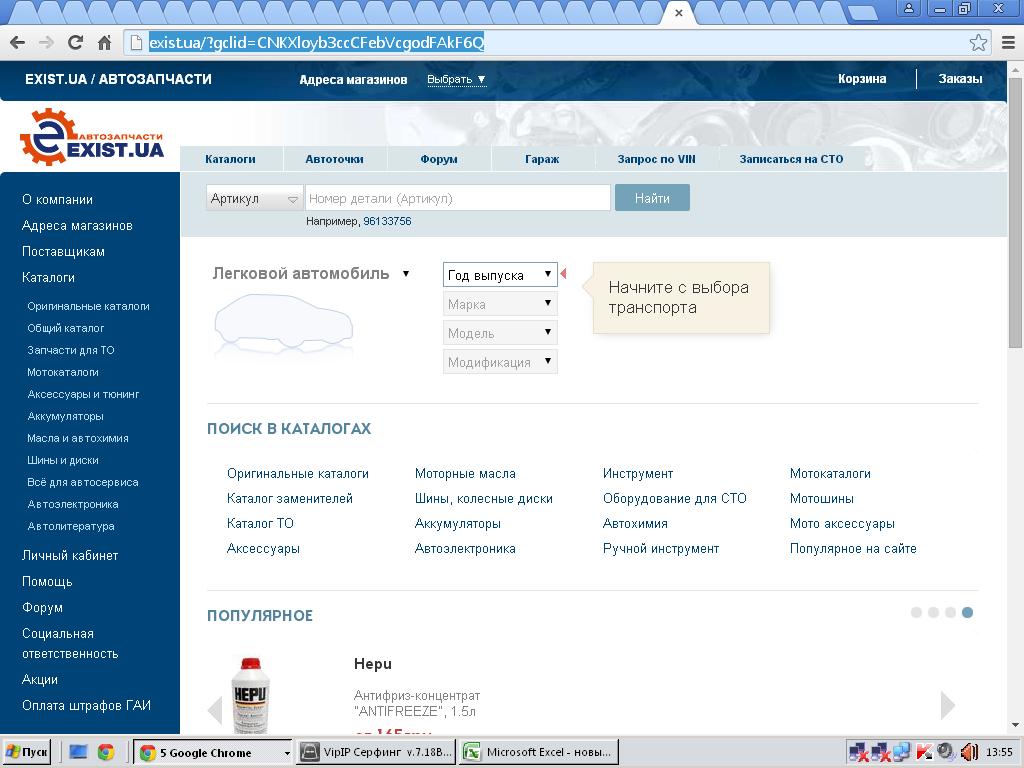Close the active browser tab
The image size is (1024, 768).
point(679,12)
